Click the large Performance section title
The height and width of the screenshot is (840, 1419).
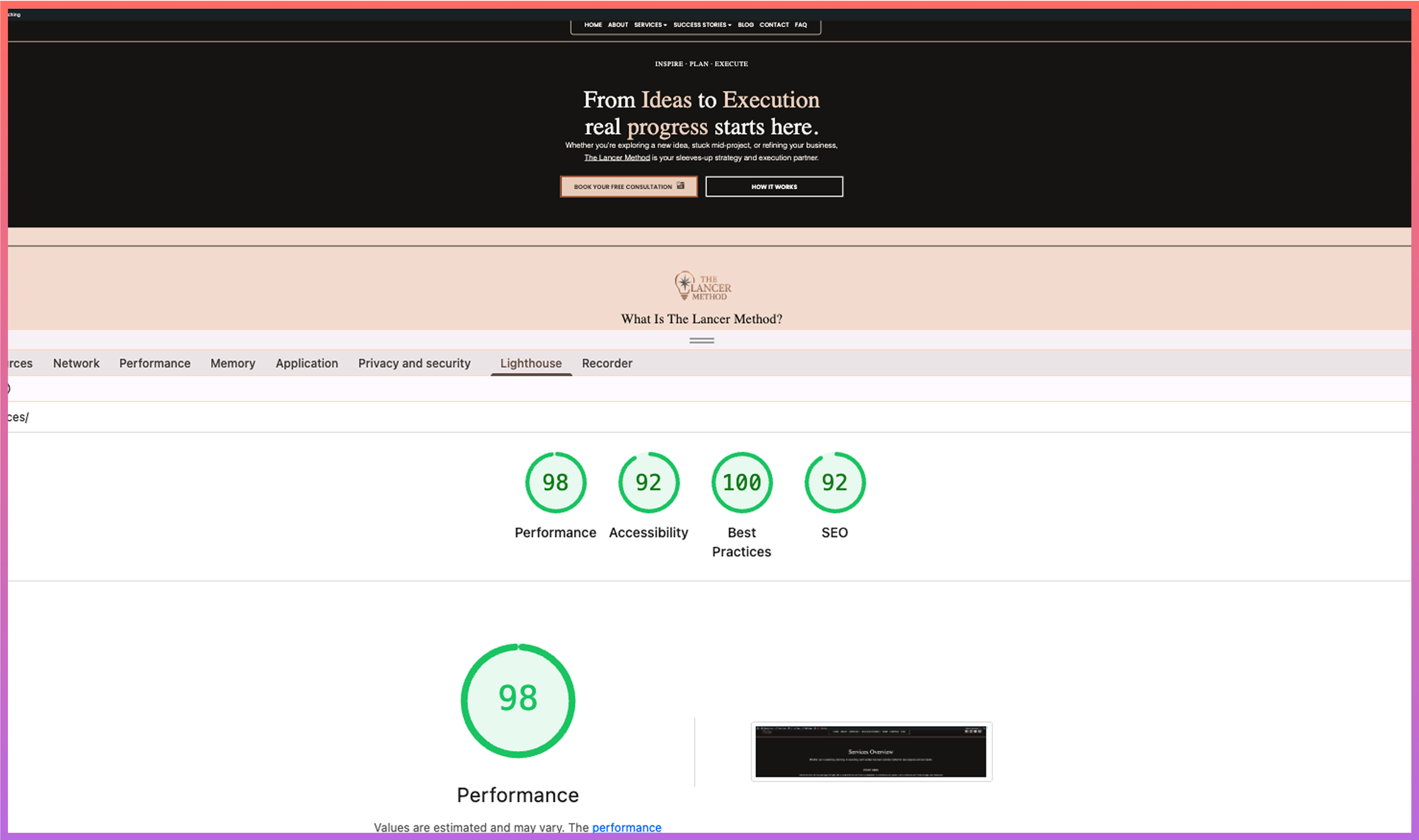point(518,795)
